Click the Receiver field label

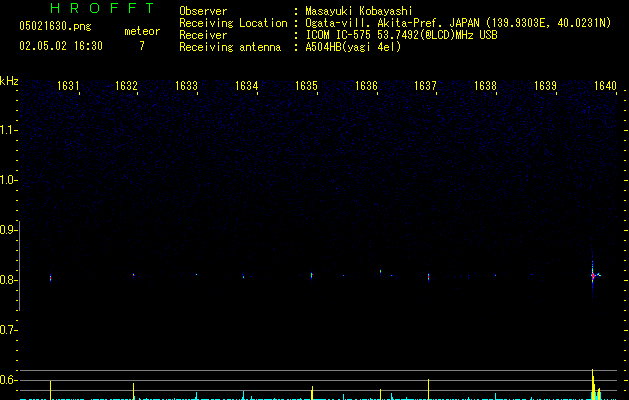[x=203, y=35]
